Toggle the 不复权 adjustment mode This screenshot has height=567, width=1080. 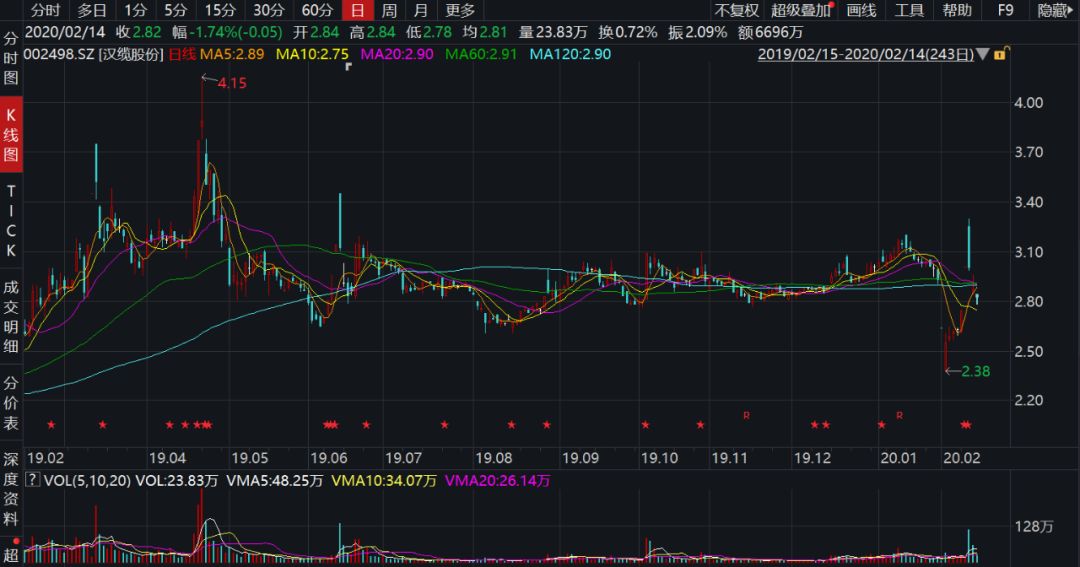[736, 11]
